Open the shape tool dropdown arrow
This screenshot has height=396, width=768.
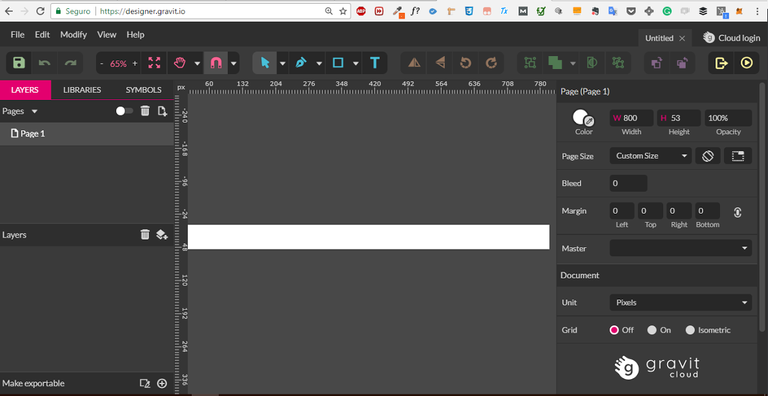[356, 63]
